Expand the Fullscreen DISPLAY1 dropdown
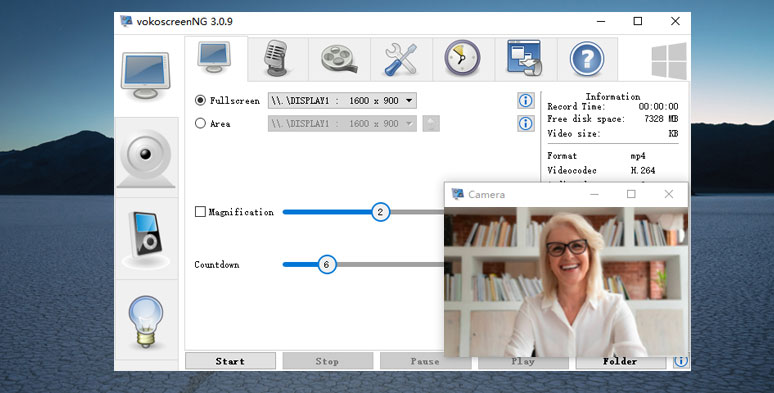 pos(342,101)
